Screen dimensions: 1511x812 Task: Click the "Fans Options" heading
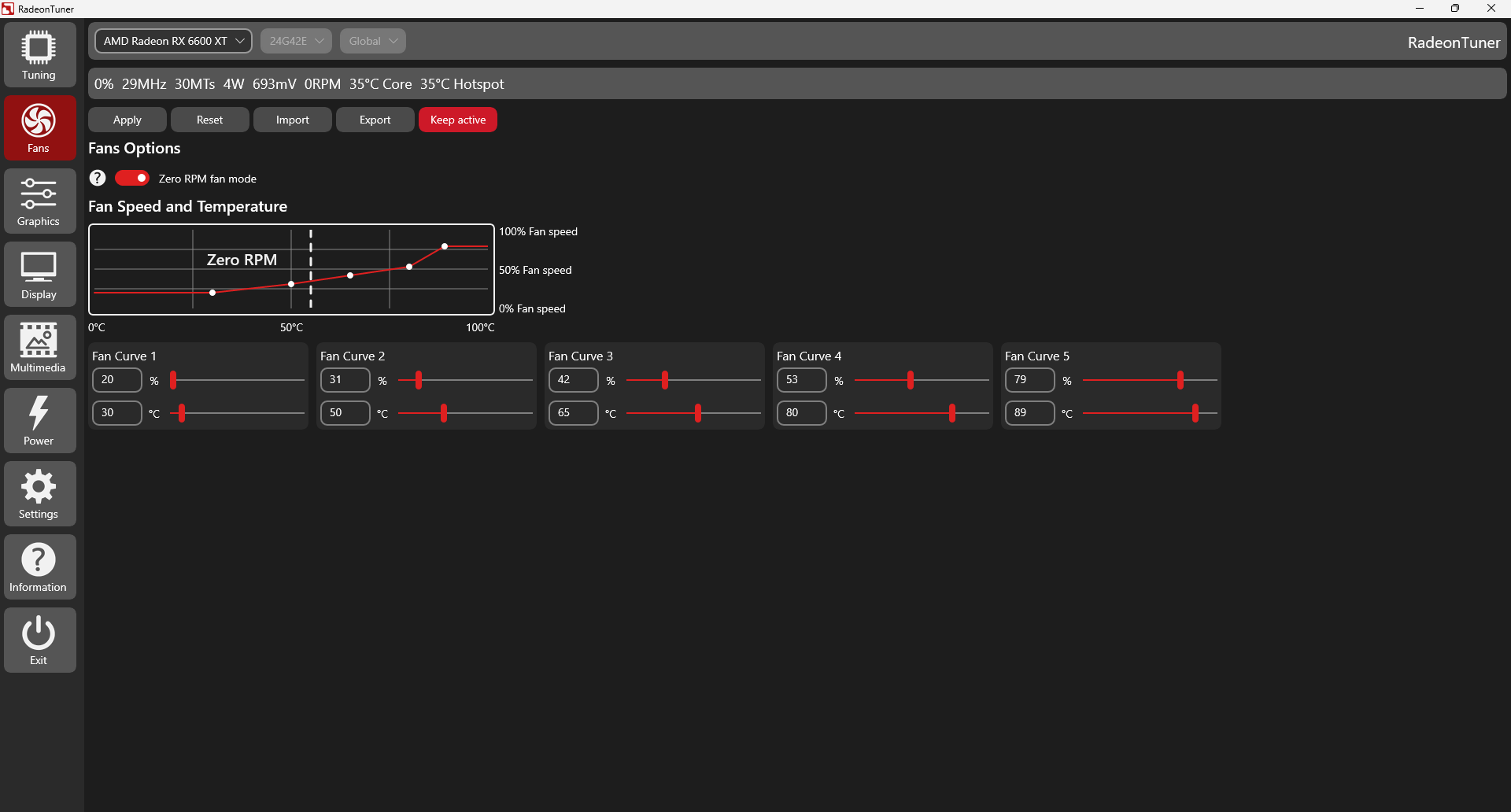135,148
